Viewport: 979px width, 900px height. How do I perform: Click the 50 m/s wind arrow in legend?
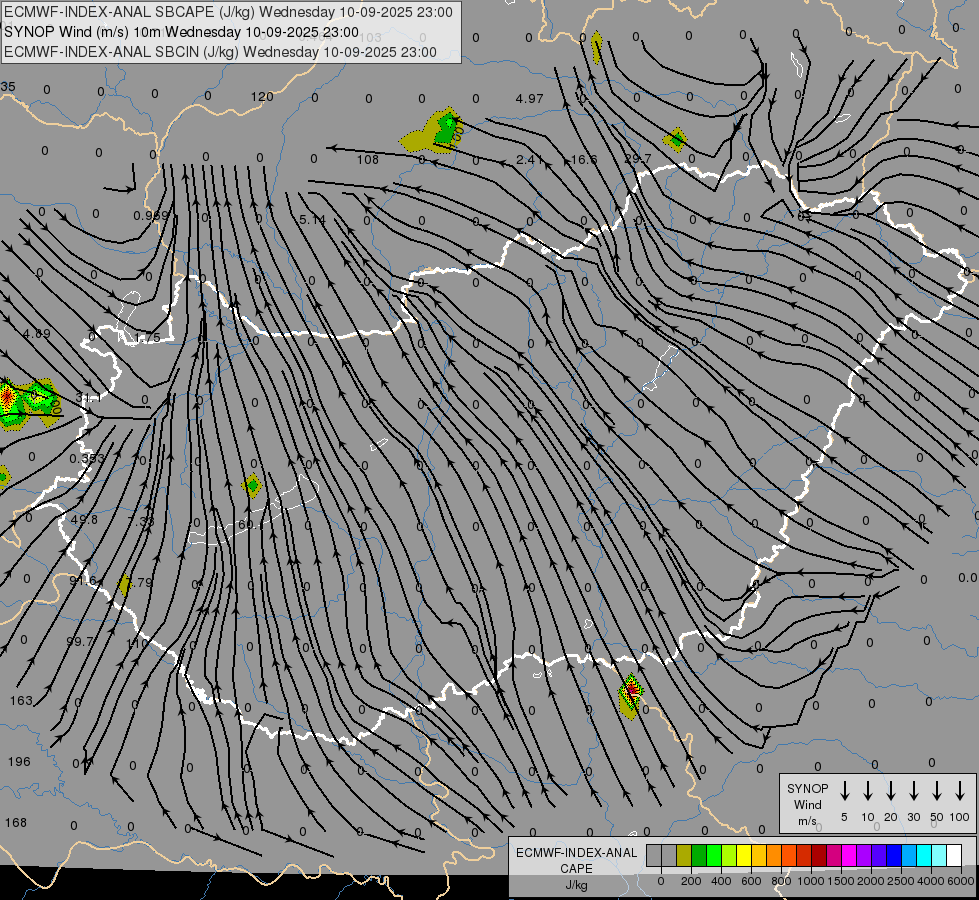[x=937, y=791]
